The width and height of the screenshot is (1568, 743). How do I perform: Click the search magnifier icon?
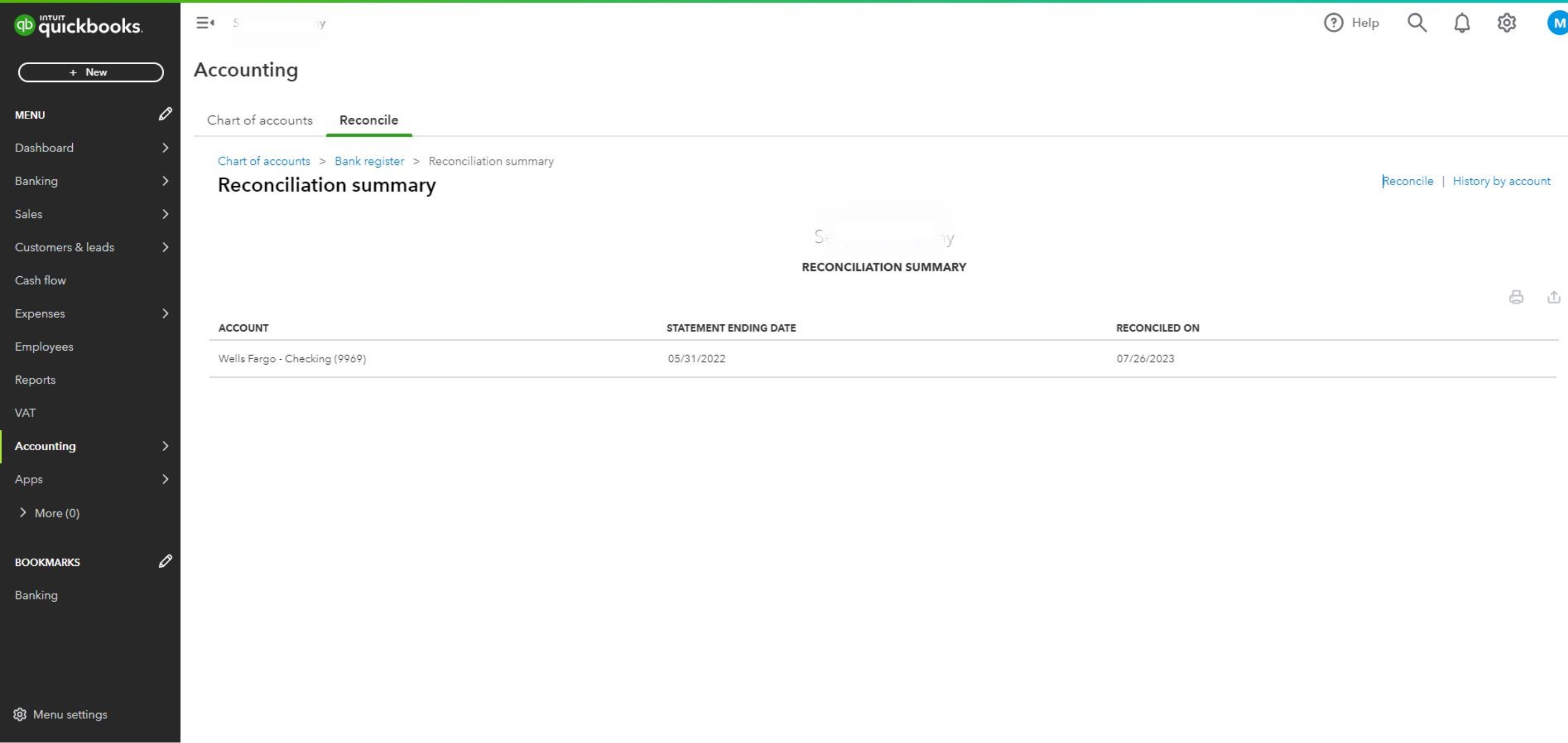point(1417,23)
